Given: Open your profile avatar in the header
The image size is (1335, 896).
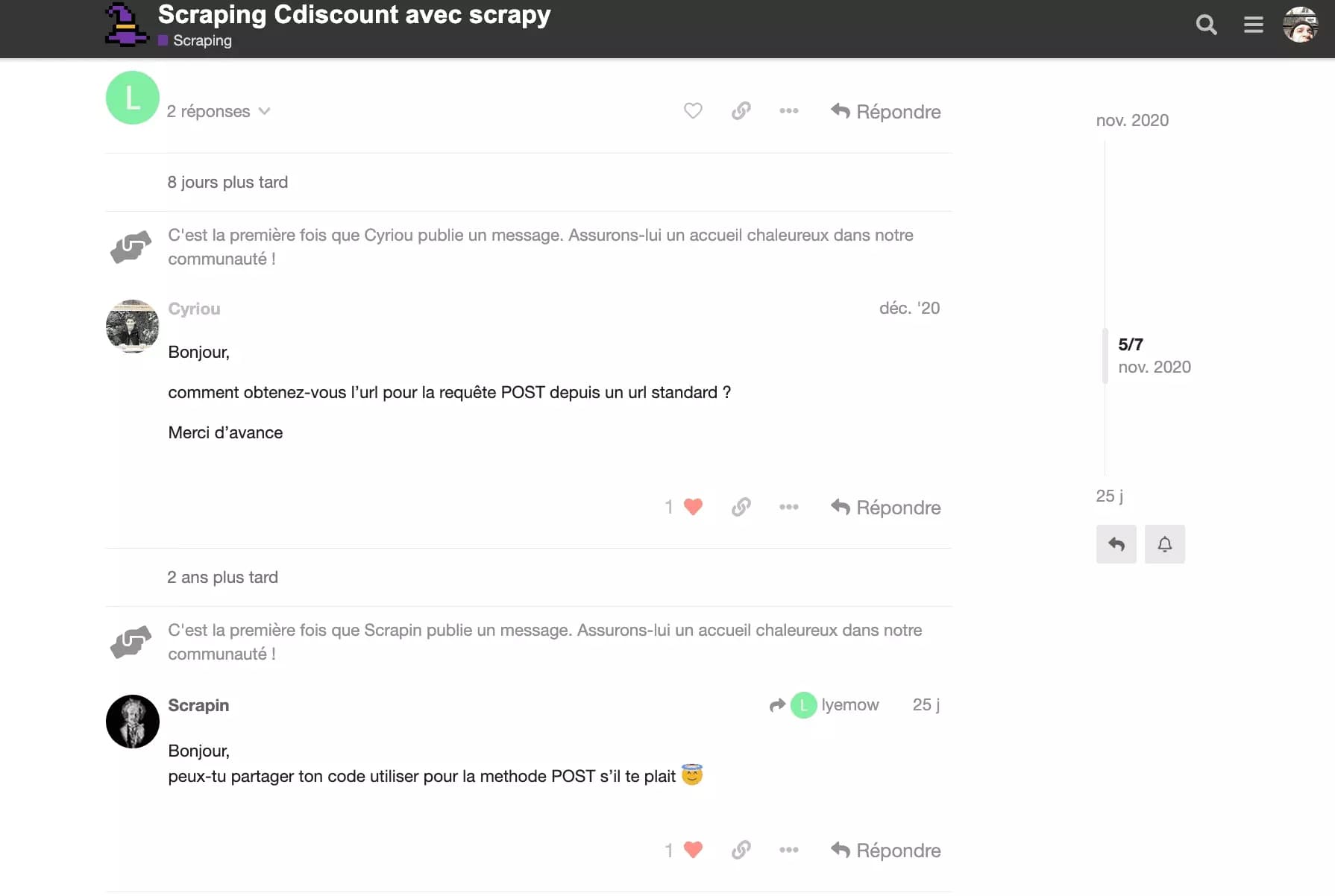Looking at the screenshot, I should point(1301,25).
